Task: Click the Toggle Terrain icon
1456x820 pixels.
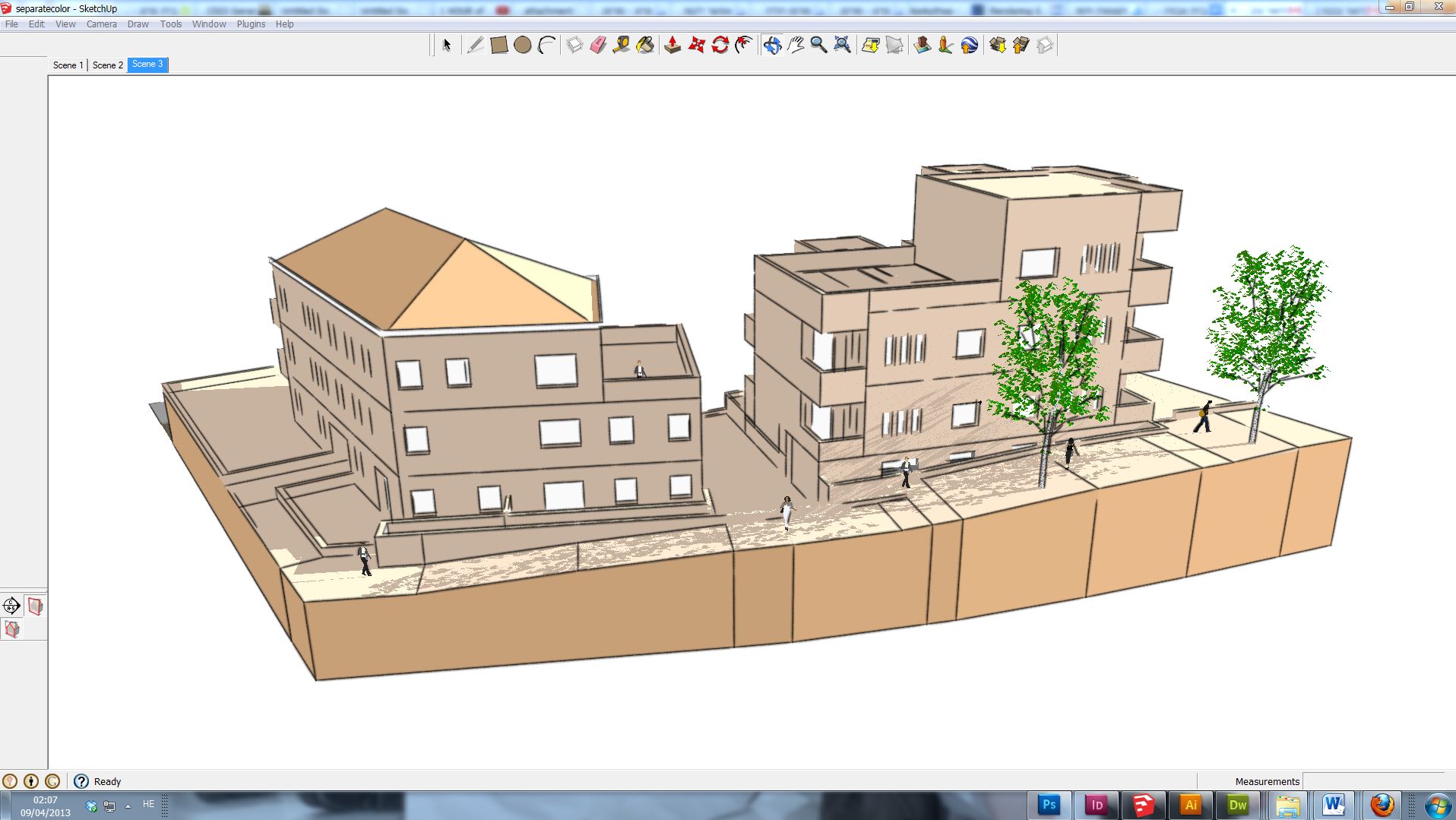Action: [x=894, y=45]
